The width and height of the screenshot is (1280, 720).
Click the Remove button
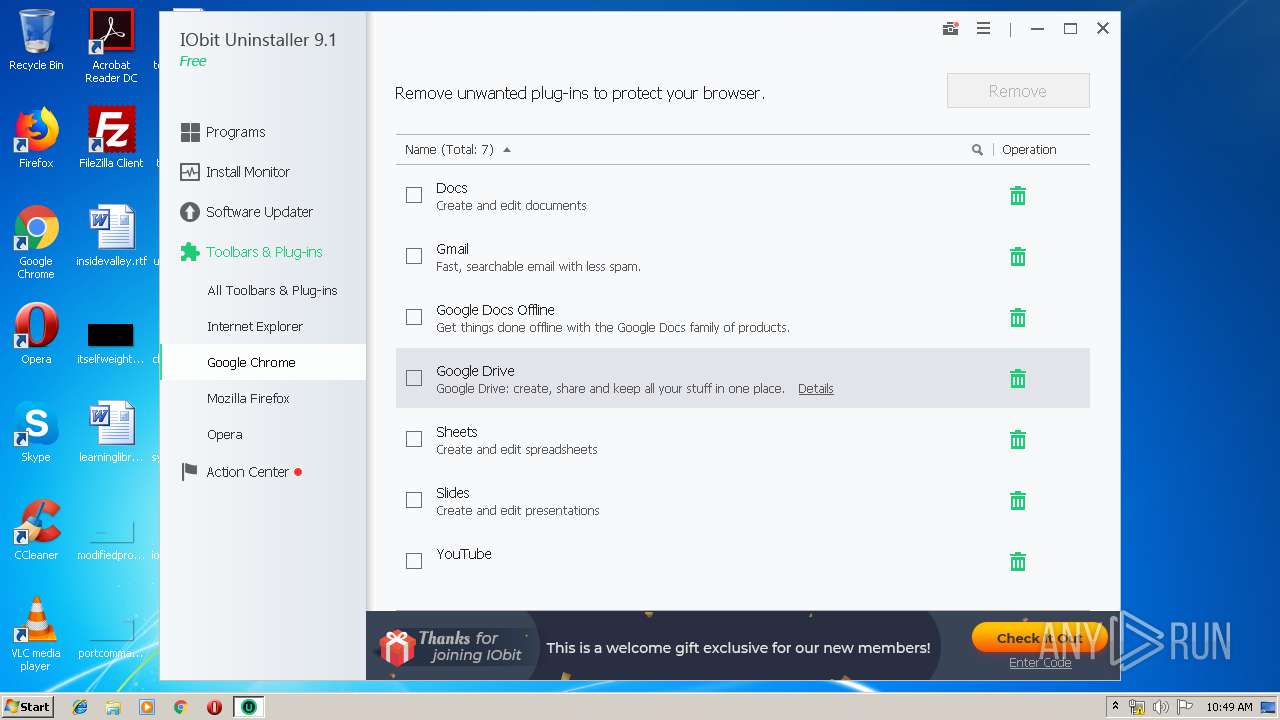(x=1018, y=91)
